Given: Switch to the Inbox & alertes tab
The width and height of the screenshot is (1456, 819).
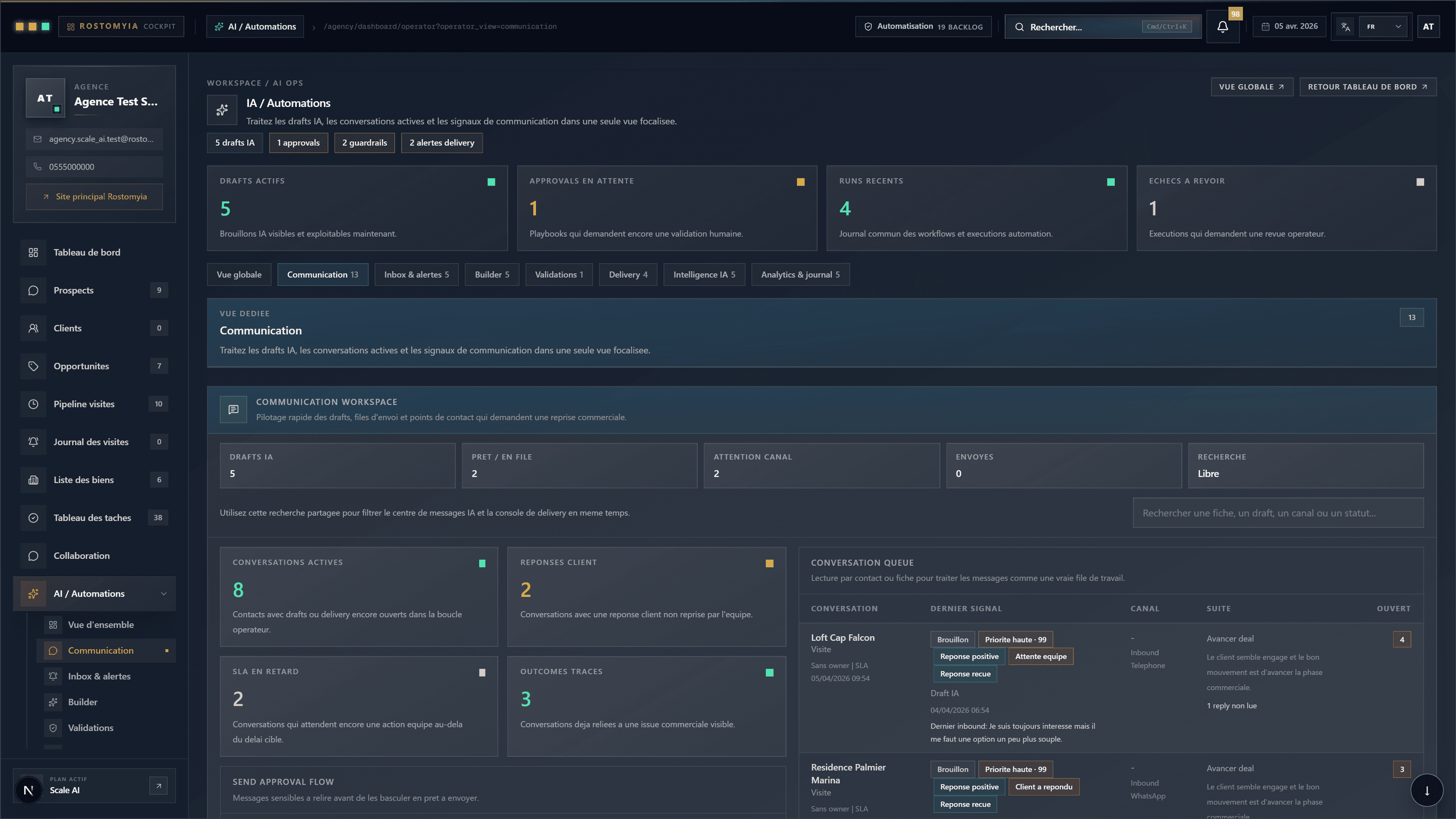Looking at the screenshot, I should point(417,275).
